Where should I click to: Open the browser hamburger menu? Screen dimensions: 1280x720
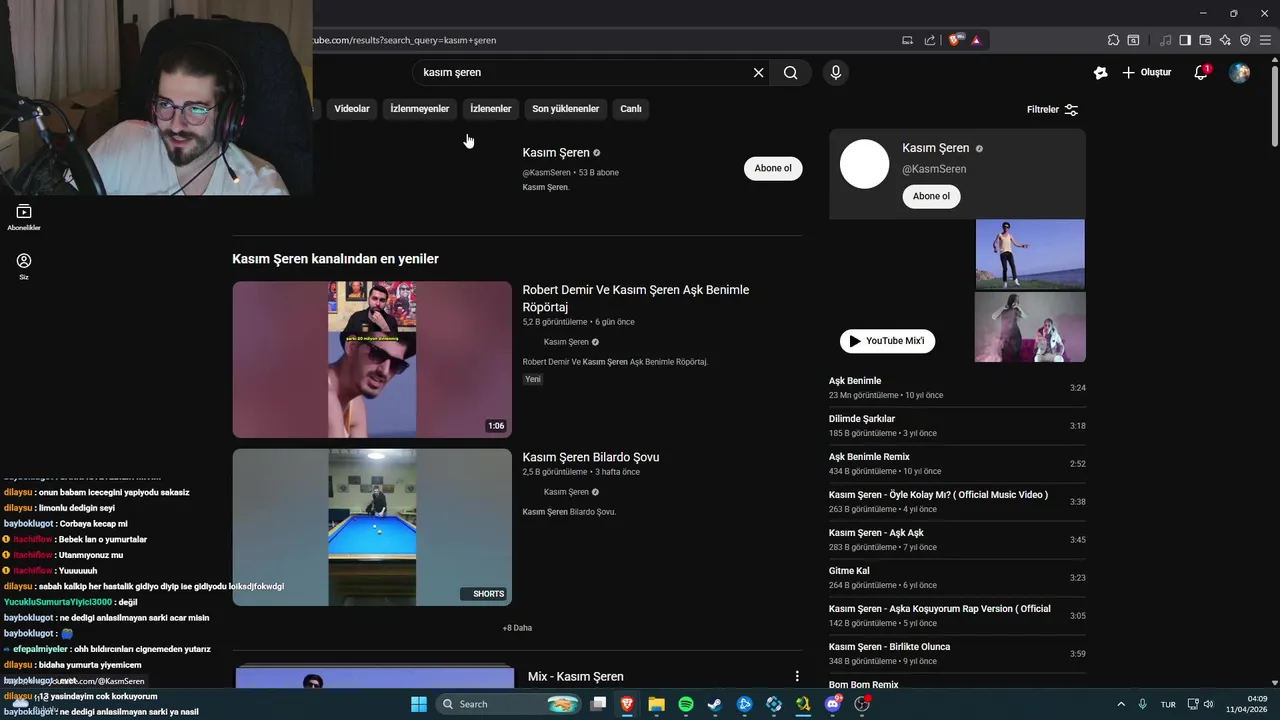1265,40
